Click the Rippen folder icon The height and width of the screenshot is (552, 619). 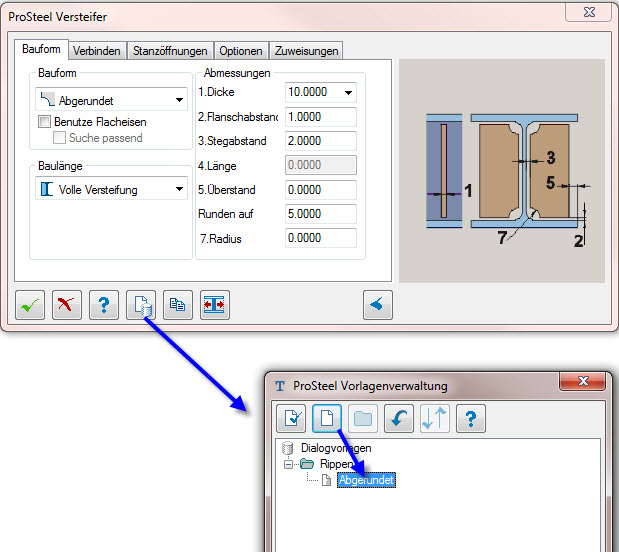tap(307, 464)
